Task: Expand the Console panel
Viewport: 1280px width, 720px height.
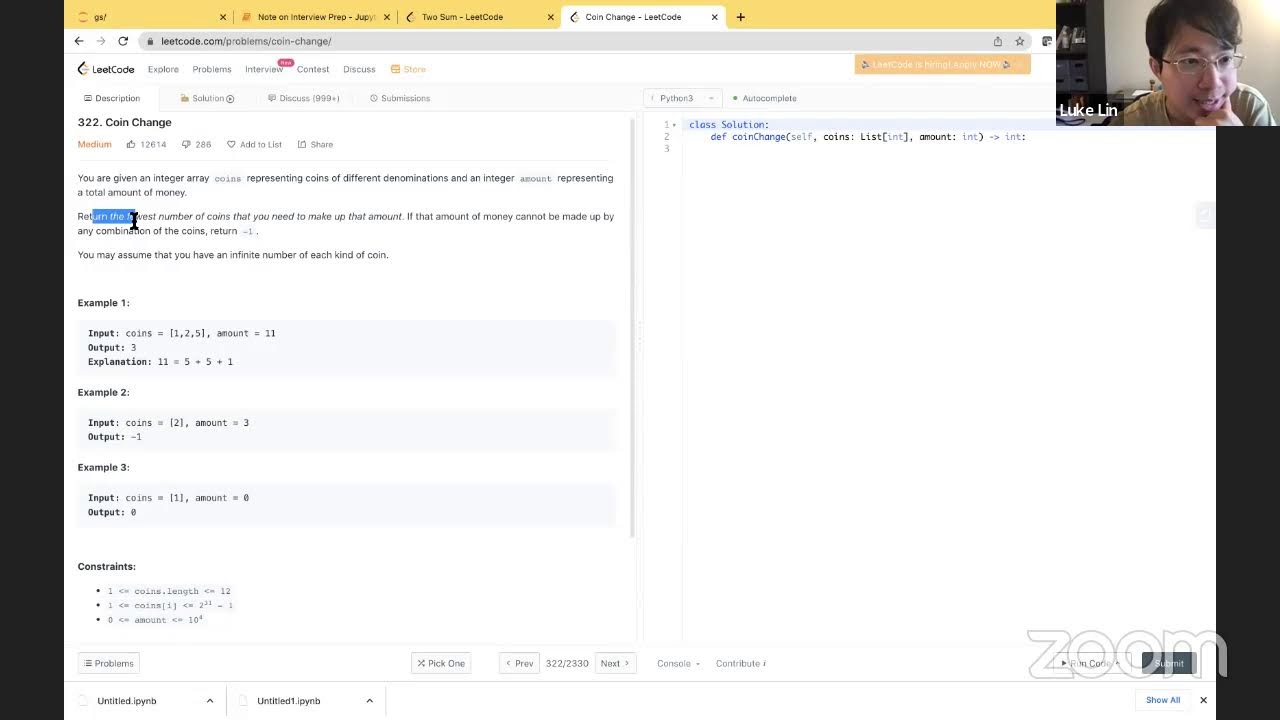Action: [678, 663]
